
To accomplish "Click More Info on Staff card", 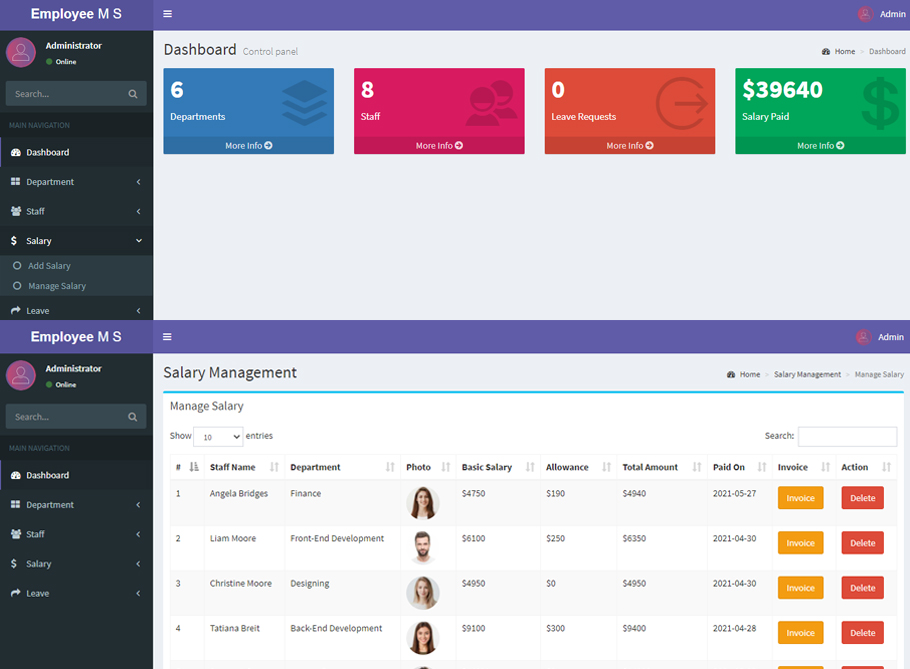I will (x=439, y=146).
